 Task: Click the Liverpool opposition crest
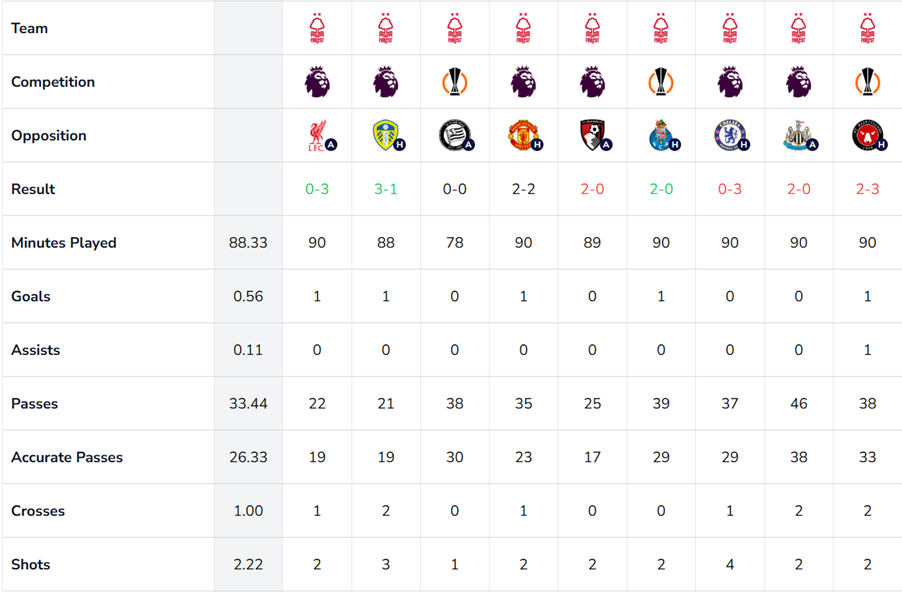317,135
